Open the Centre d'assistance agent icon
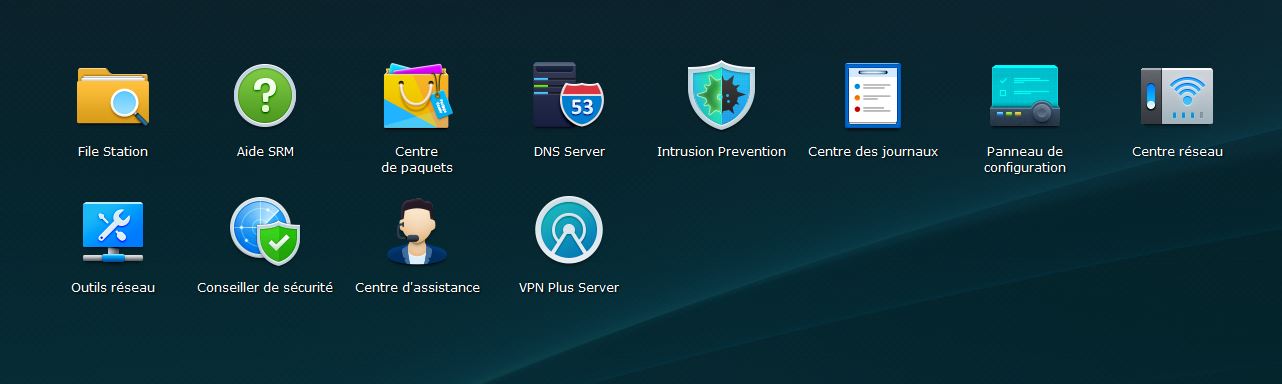1282x384 pixels. 417,231
